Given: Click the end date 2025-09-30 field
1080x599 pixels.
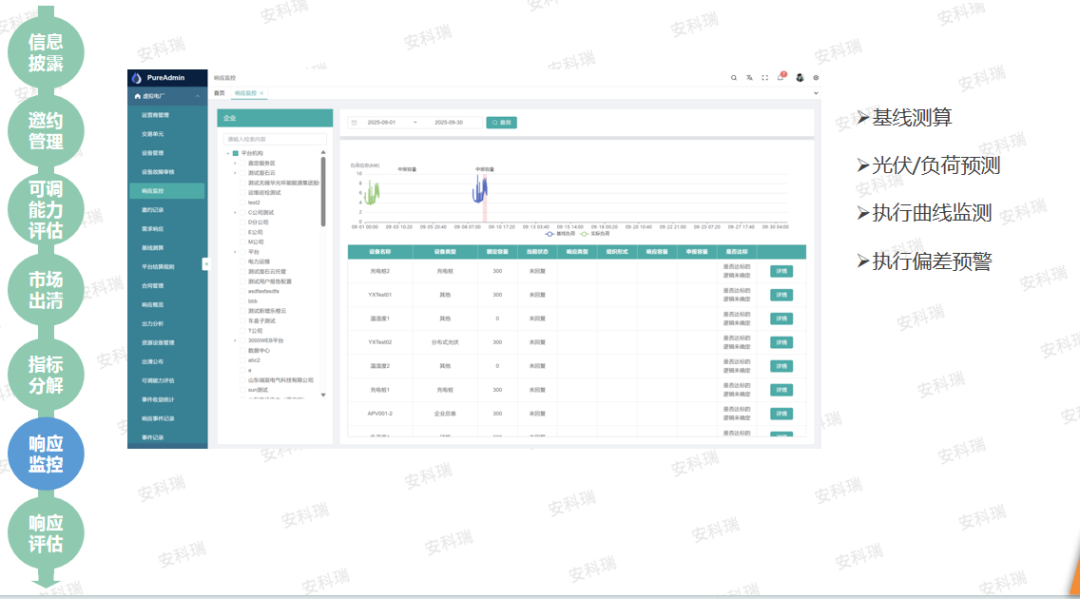Looking at the screenshot, I should (448, 123).
